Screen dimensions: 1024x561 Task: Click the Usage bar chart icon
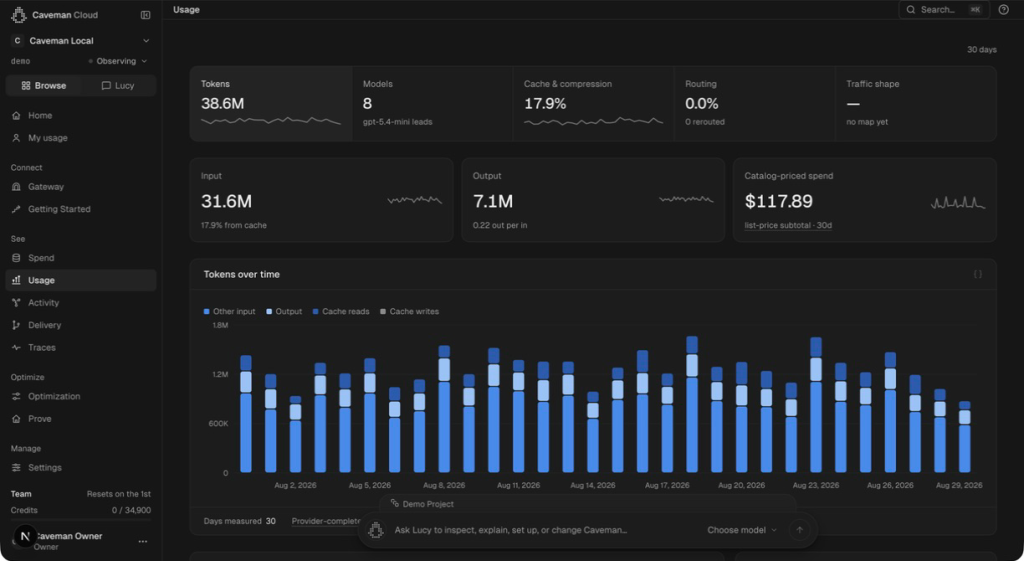coord(16,280)
